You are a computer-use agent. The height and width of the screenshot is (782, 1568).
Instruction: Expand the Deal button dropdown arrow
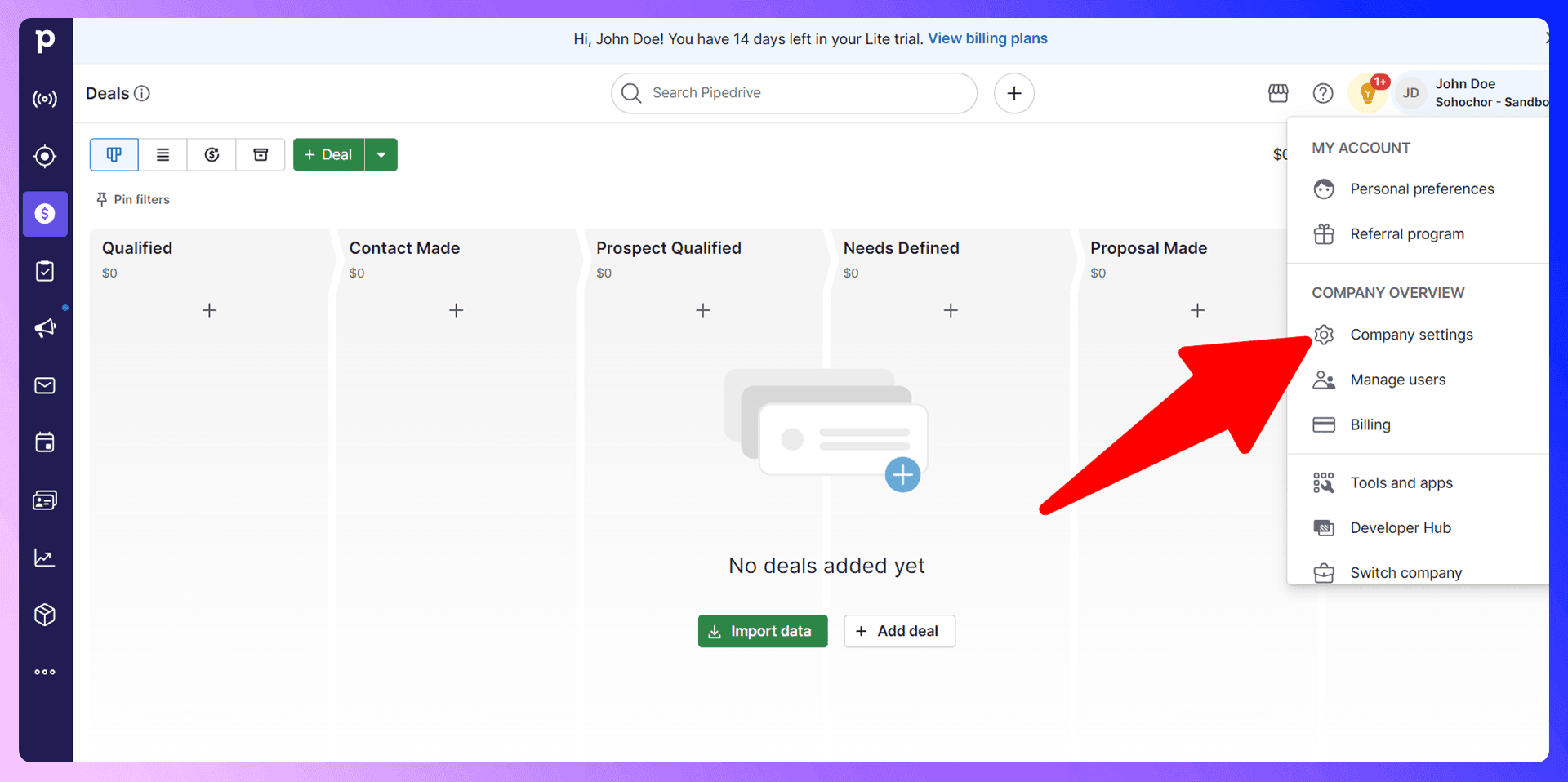pyautogui.click(x=381, y=155)
